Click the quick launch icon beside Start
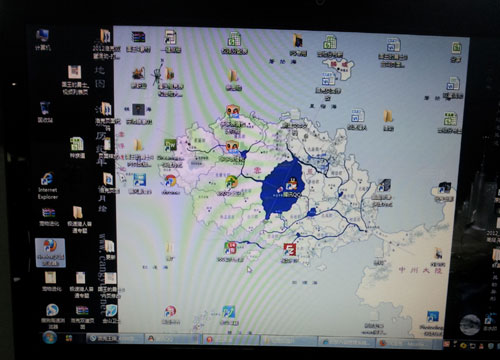Image resolution: width=500 pixels, height=360 pixels. tap(69, 338)
